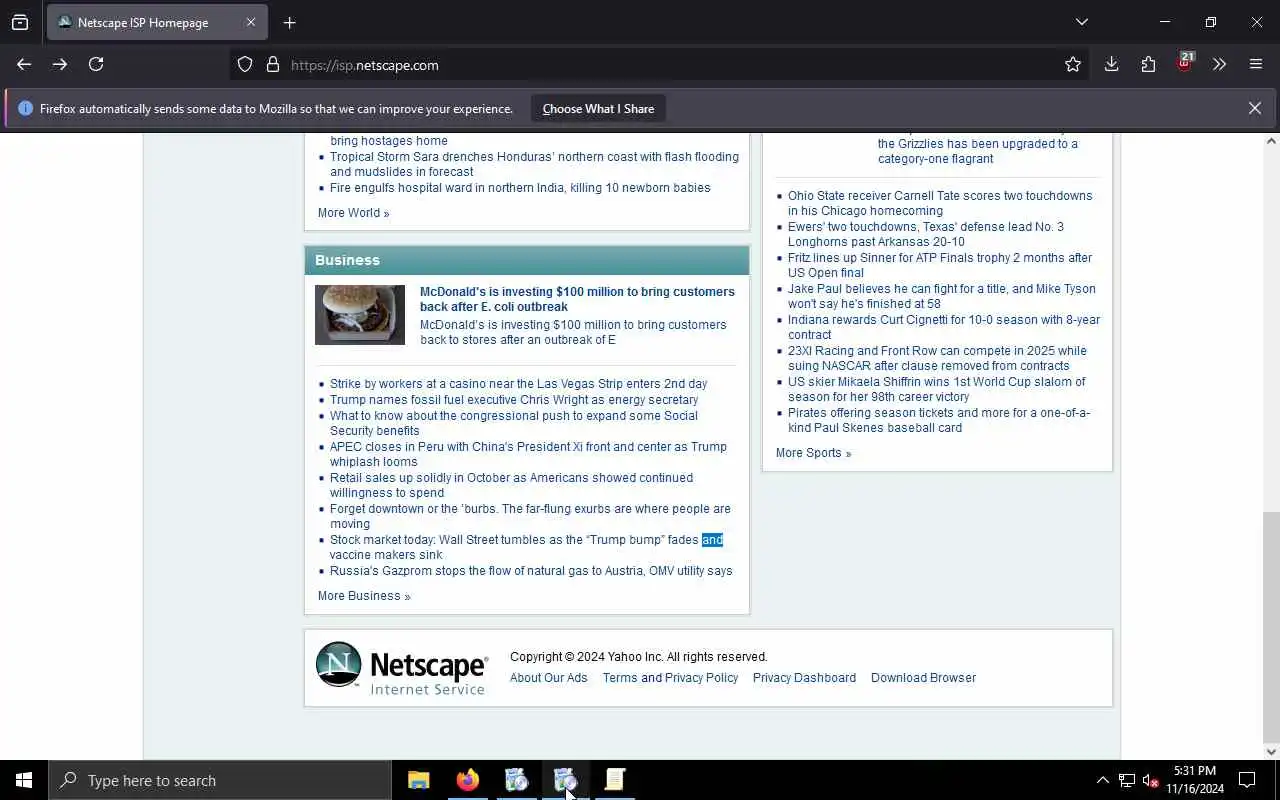Click the taskbar search box

[220, 780]
